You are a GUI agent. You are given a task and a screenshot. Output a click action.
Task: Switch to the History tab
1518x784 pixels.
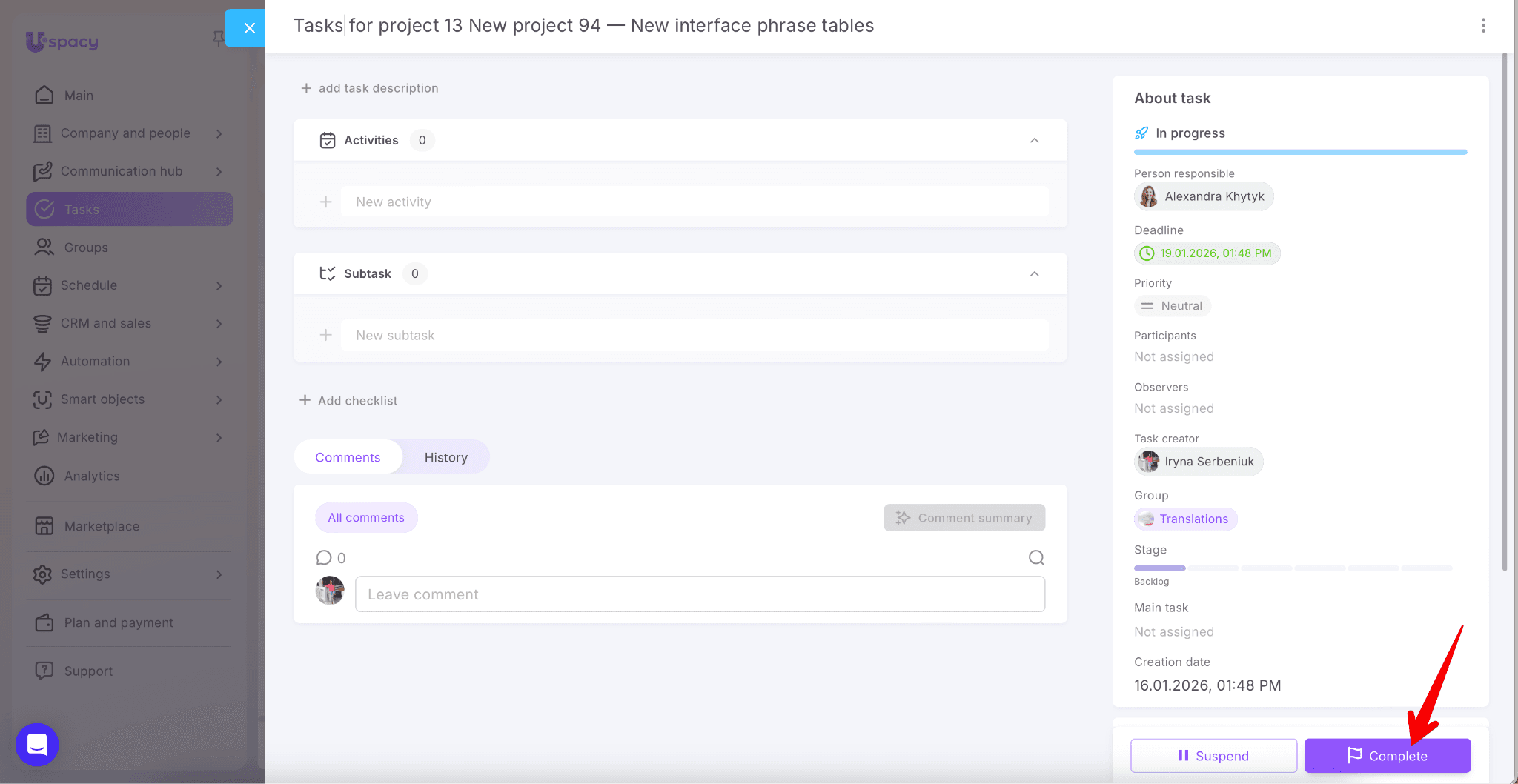click(x=445, y=457)
